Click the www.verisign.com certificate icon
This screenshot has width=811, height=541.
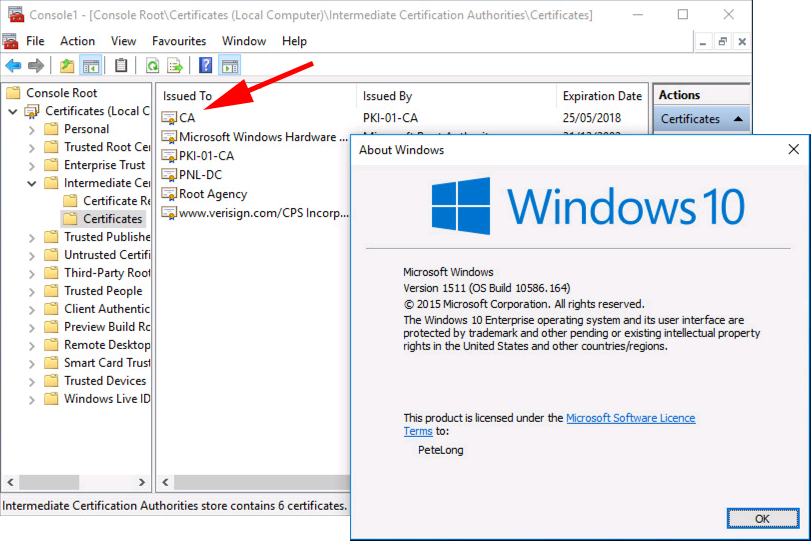pos(169,213)
